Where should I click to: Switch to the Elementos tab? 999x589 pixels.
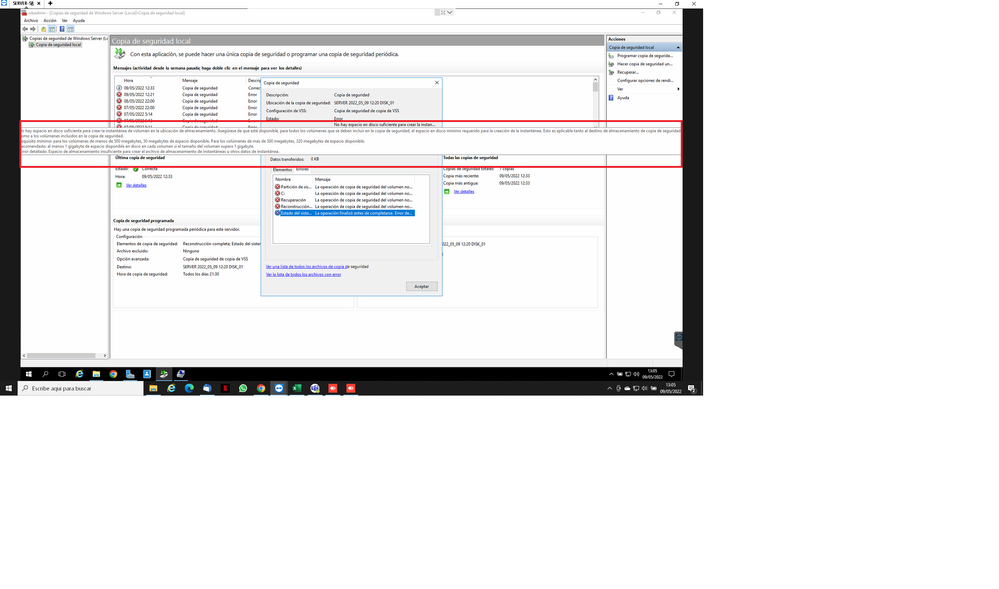pos(282,170)
